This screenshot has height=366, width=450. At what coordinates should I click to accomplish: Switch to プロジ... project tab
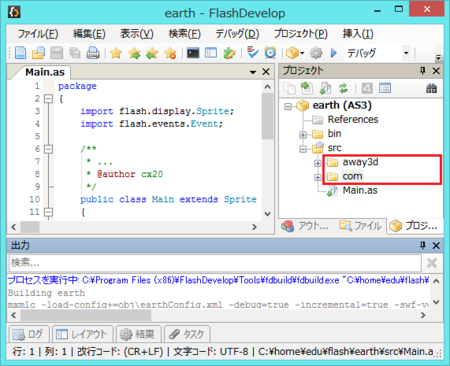tap(414, 226)
